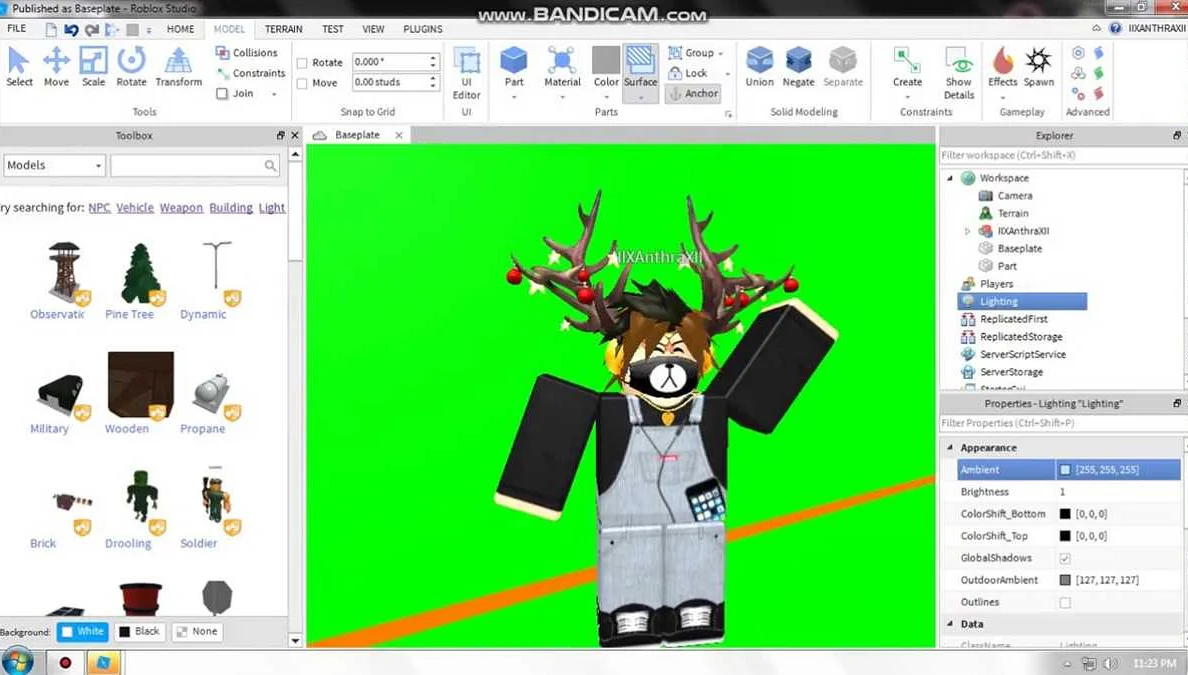The image size is (1188, 675).
Task: Toggle Collisions on or off
Action: tap(246, 53)
